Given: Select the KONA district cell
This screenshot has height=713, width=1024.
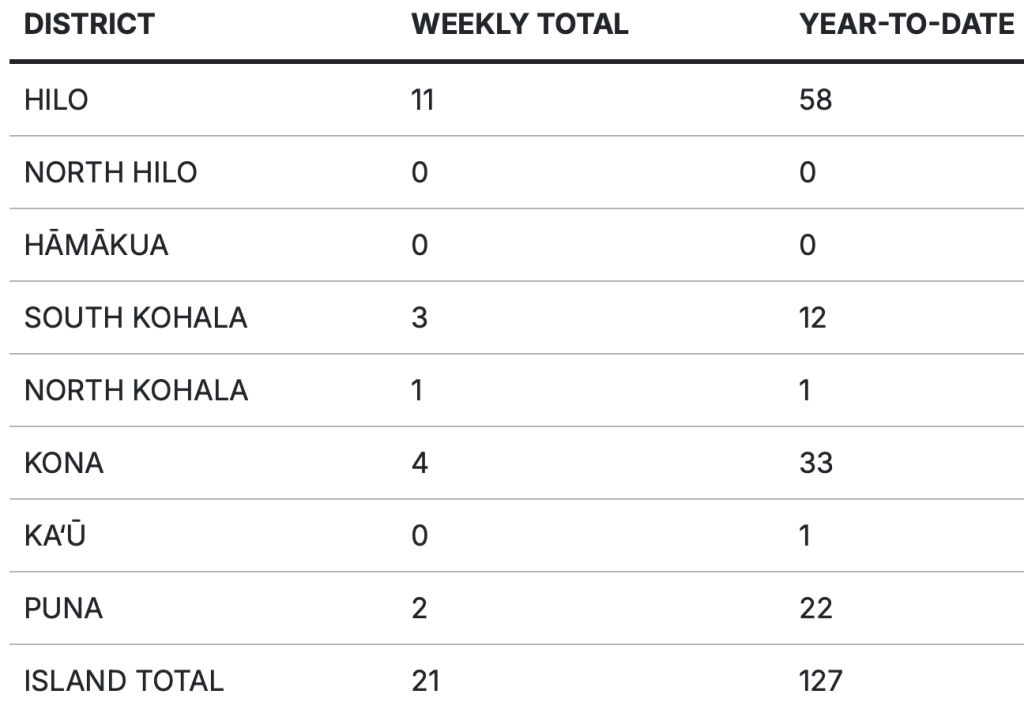Looking at the screenshot, I should click(62, 464).
